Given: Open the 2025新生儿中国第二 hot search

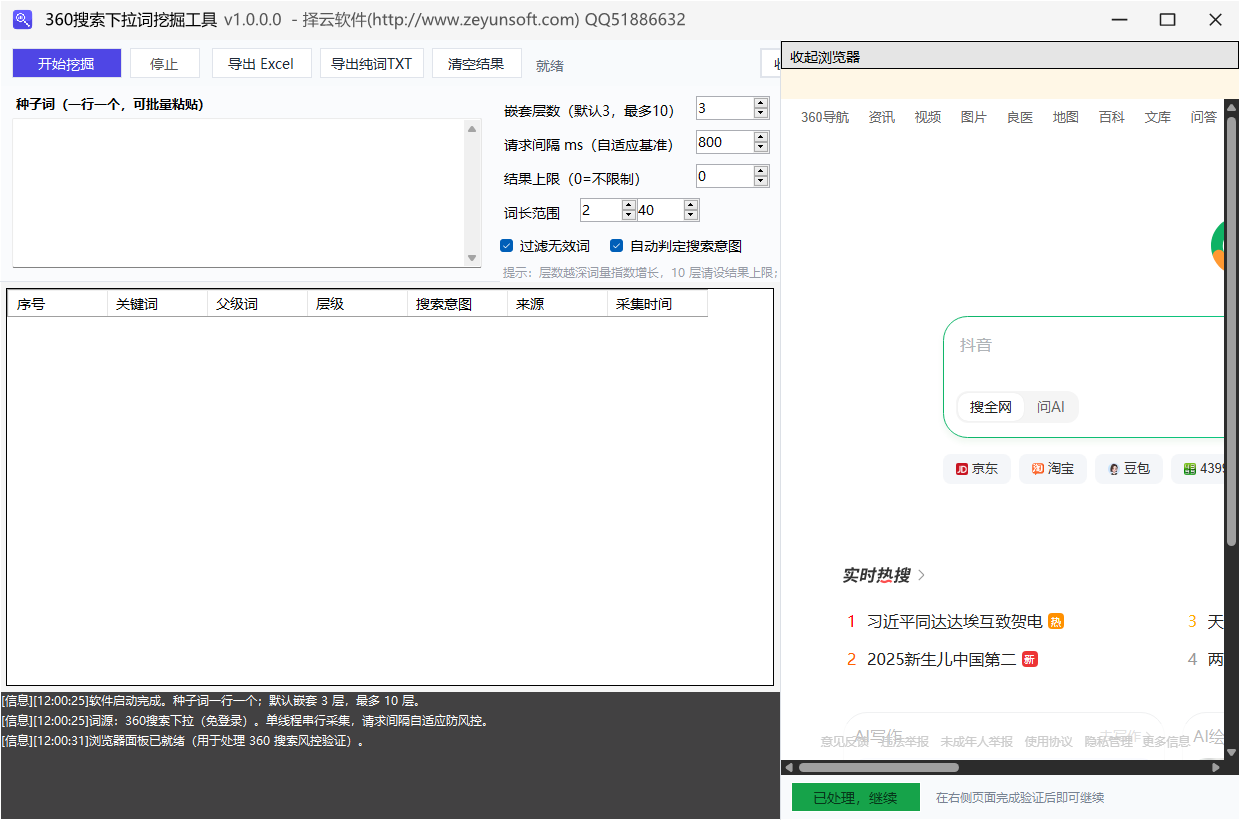Looking at the screenshot, I should (x=941, y=660).
